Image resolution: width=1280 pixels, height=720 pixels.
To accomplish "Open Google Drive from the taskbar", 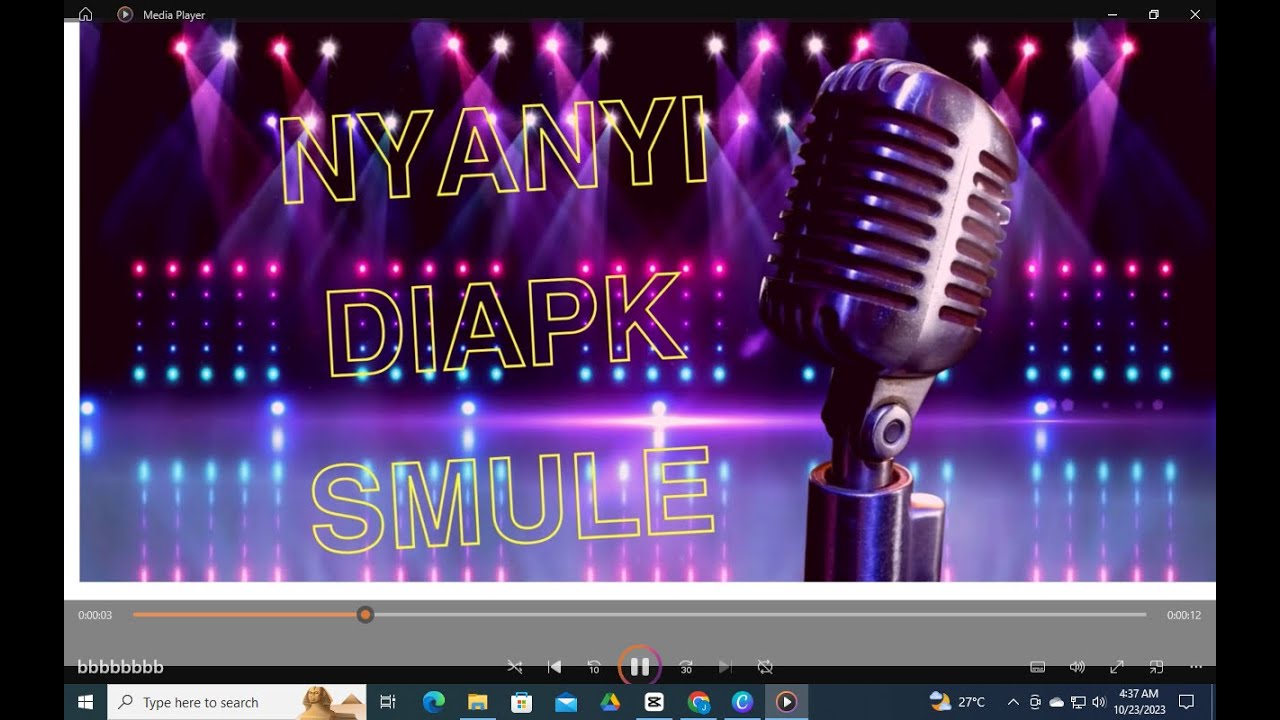I will [x=610, y=702].
